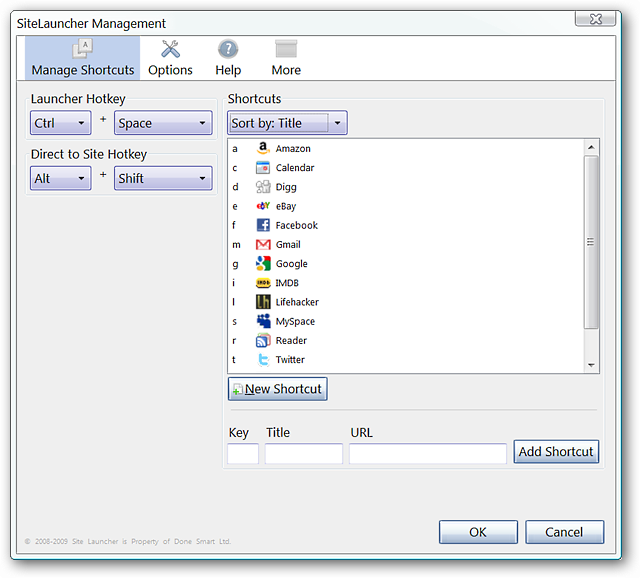Open the Shift direct-to-site dropdown
The height and width of the screenshot is (578, 640).
pyautogui.click(x=163, y=178)
